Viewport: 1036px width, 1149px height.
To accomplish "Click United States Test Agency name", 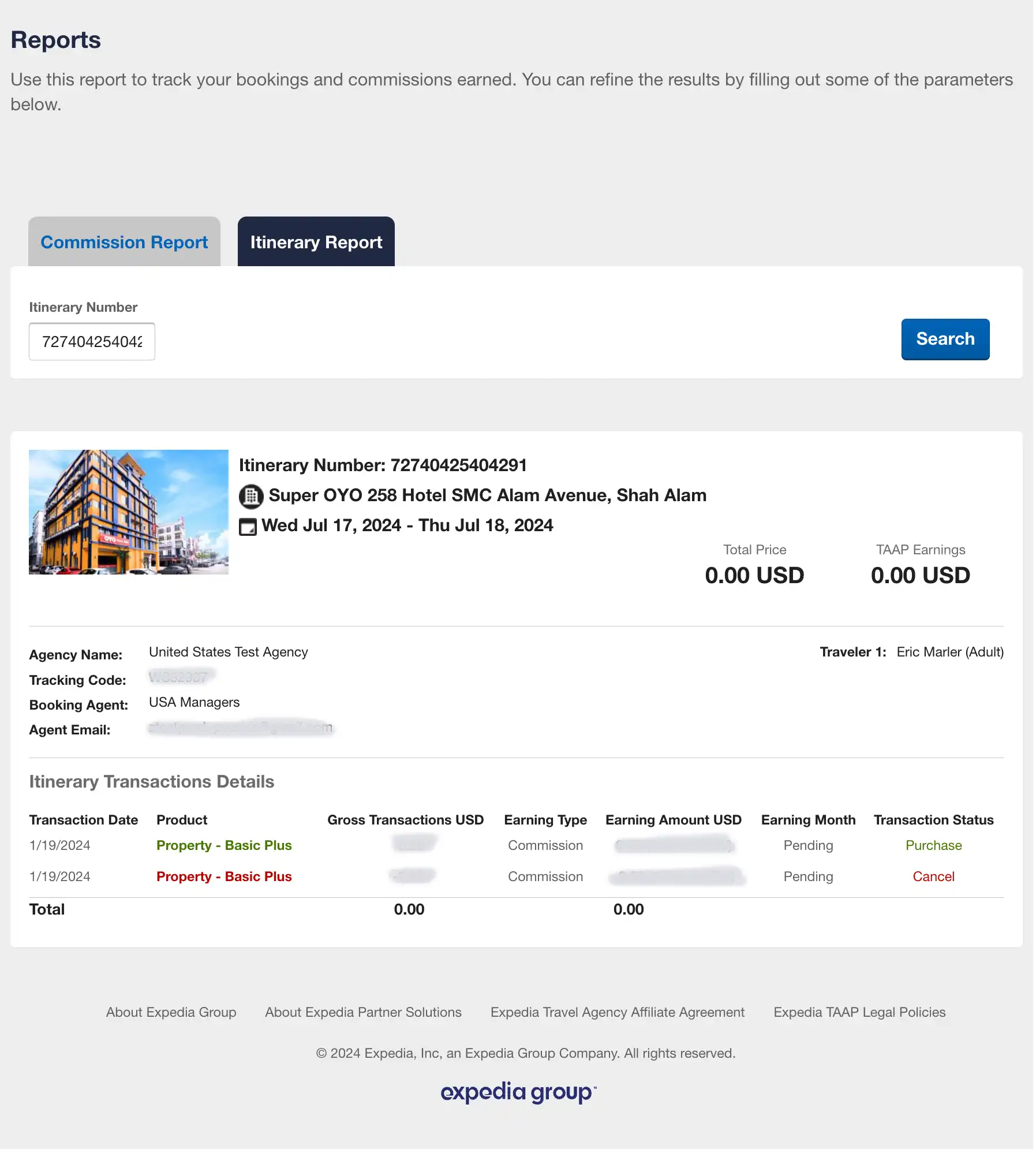I will pos(228,652).
